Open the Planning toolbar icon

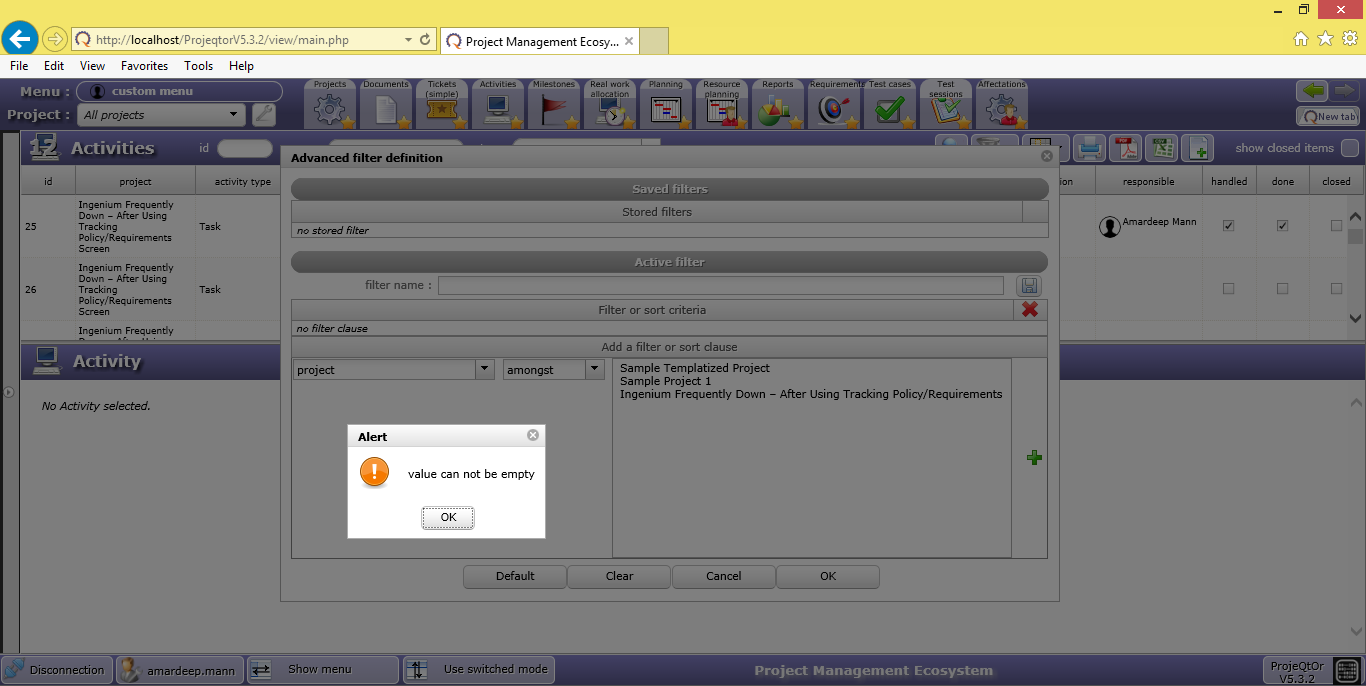coord(665,105)
